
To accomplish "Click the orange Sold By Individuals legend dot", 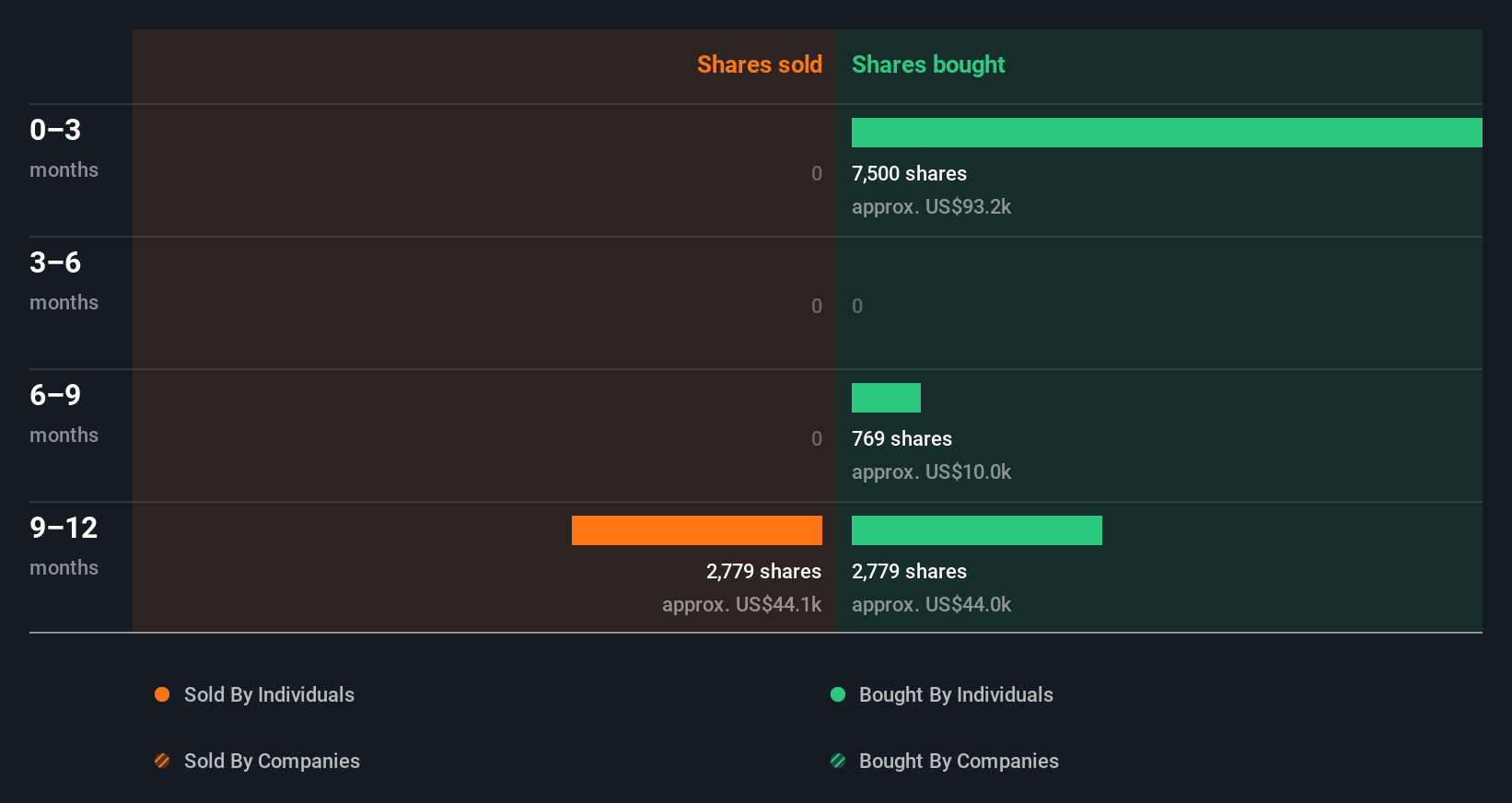I will click(162, 694).
